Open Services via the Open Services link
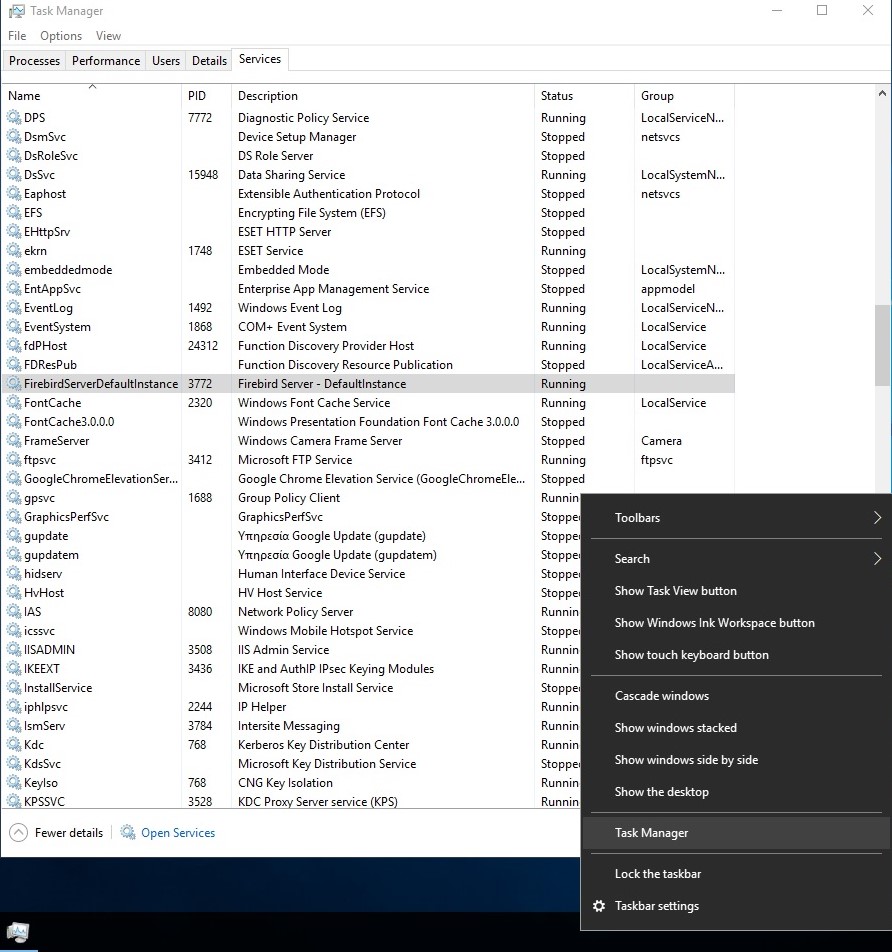This screenshot has width=892, height=952. (x=178, y=832)
